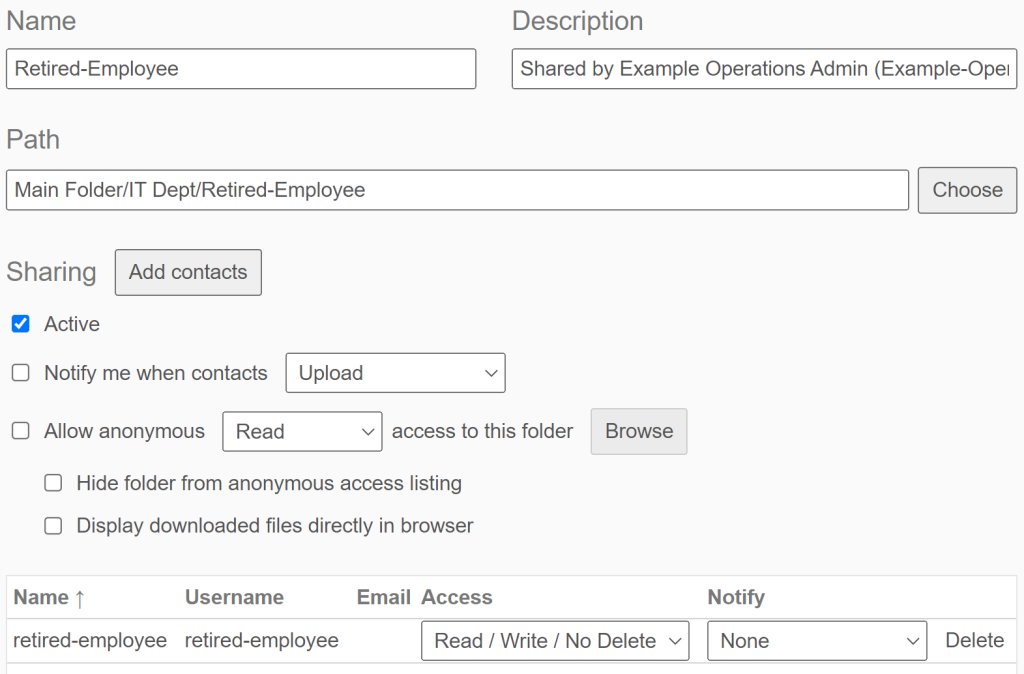Enable 'Hide folder from anonymous access listing'
The image size is (1024, 674).
click(x=53, y=483)
